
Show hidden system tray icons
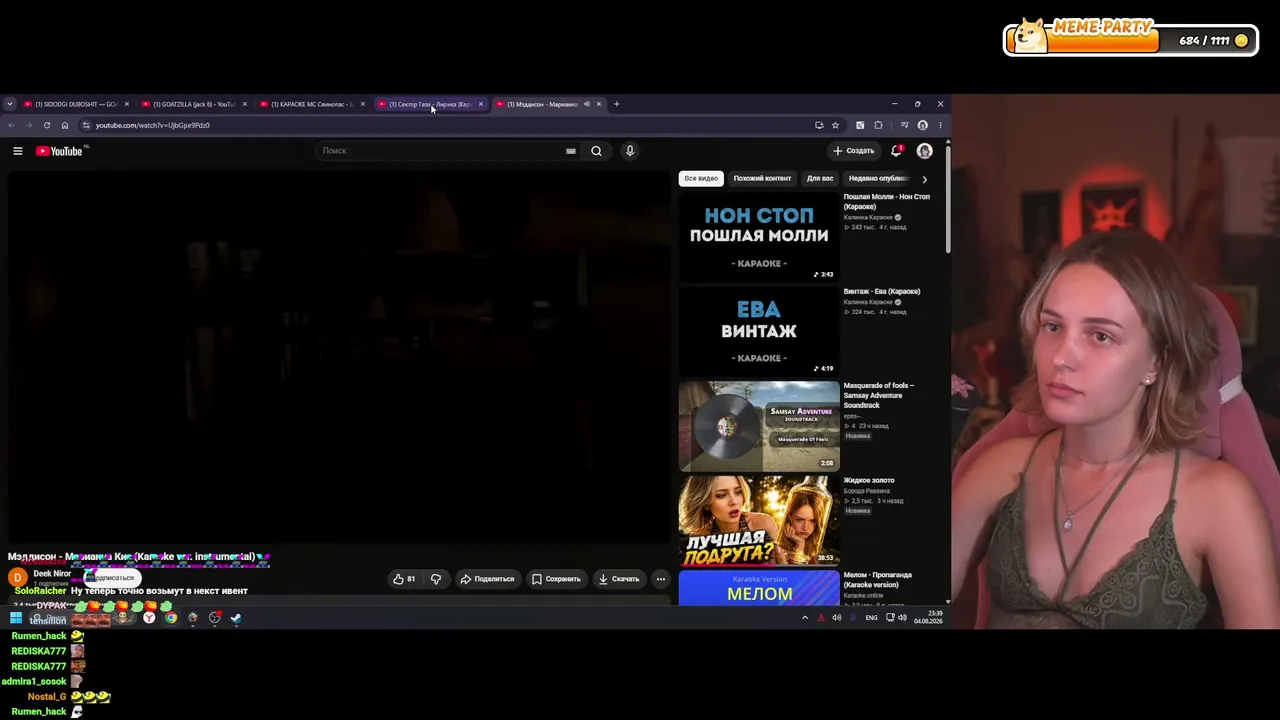tap(805, 618)
